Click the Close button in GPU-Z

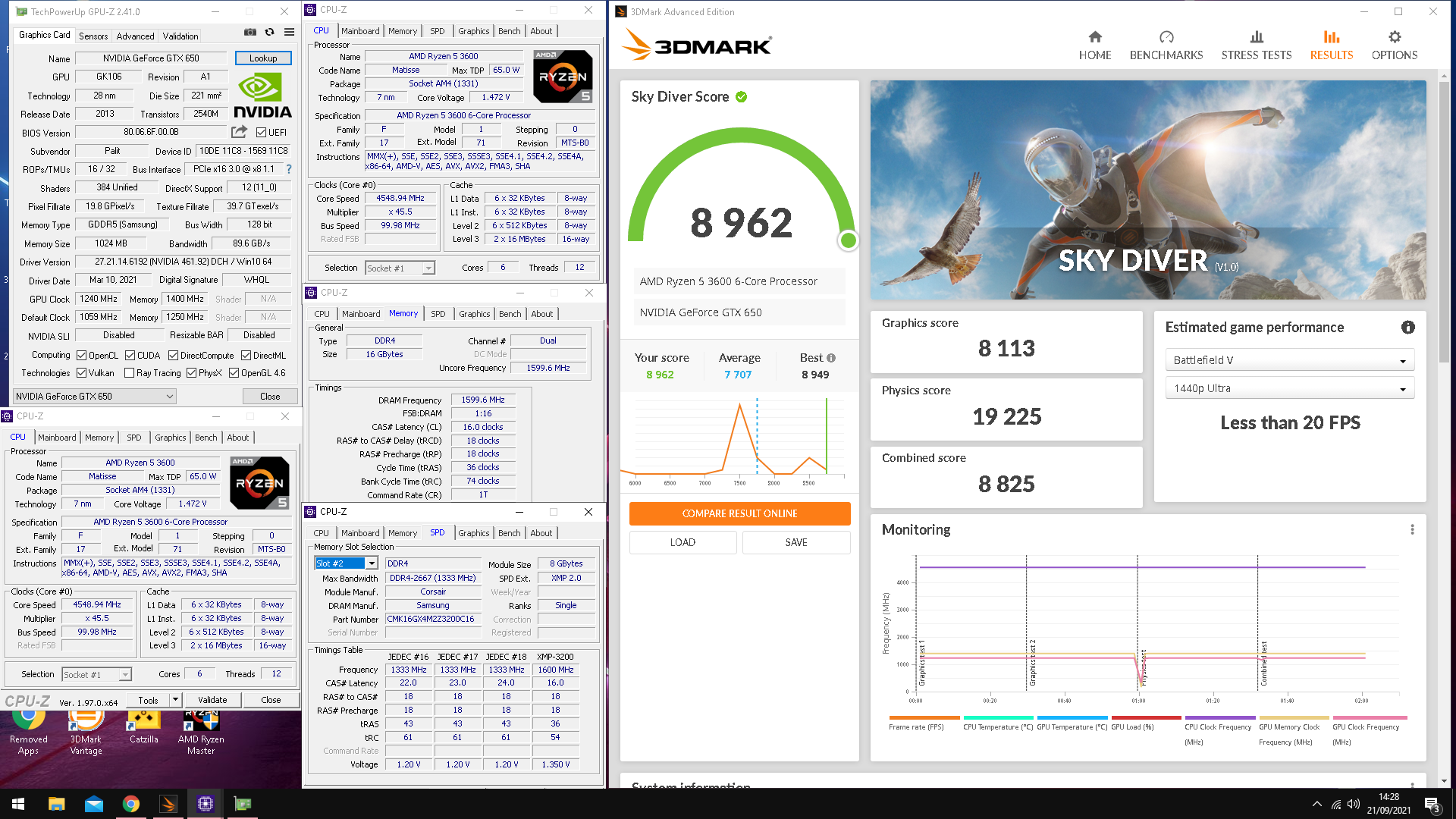(x=270, y=396)
